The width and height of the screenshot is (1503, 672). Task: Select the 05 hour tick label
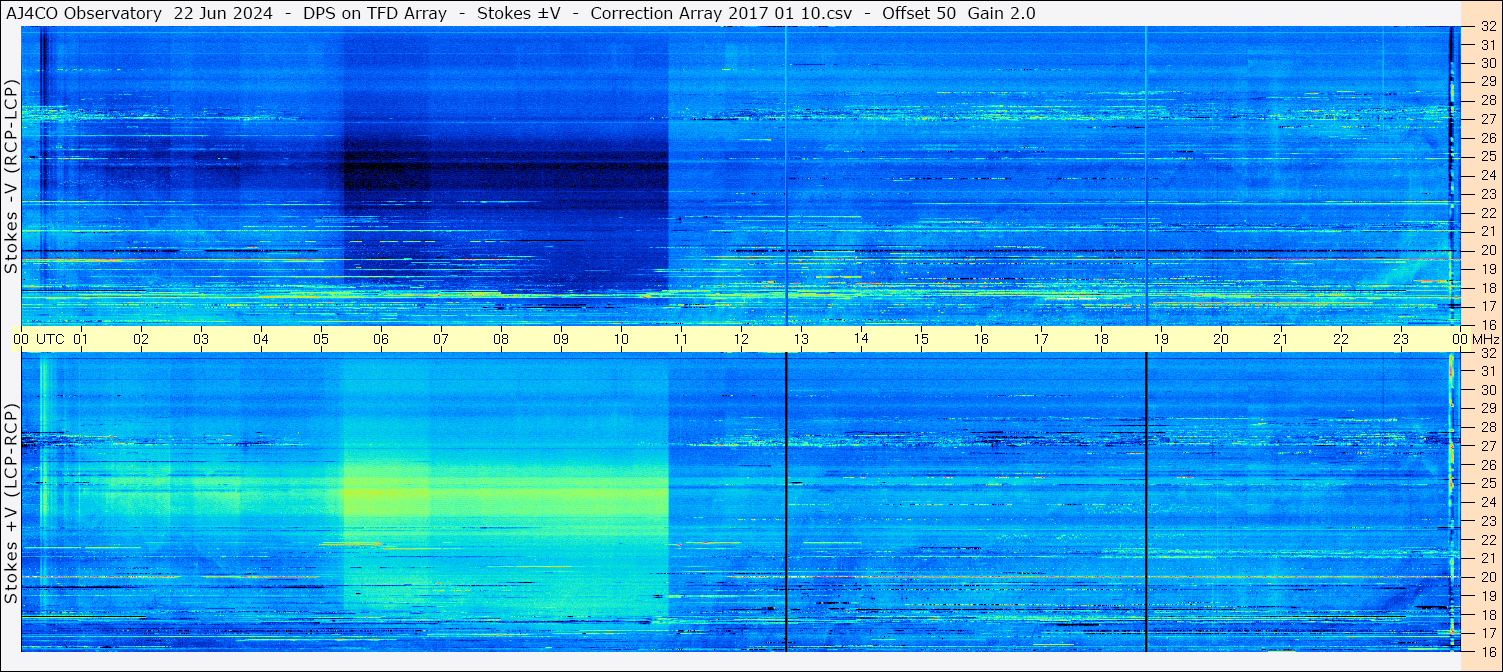[321, 339]
